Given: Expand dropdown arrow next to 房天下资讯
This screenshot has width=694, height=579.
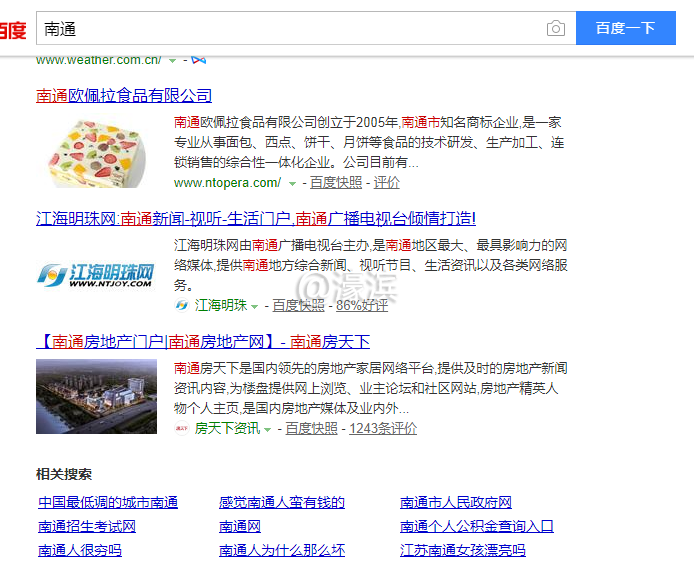Looking at the screenshot, I should click(267, 429).
